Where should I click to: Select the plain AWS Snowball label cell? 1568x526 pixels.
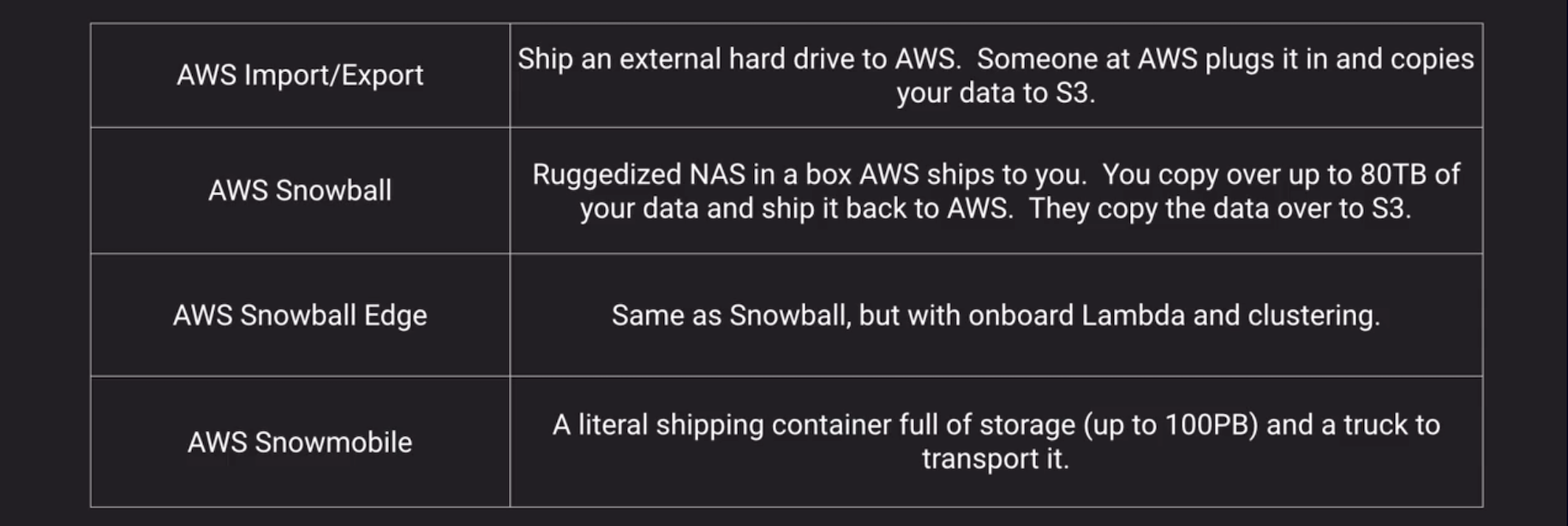(300, 190)
